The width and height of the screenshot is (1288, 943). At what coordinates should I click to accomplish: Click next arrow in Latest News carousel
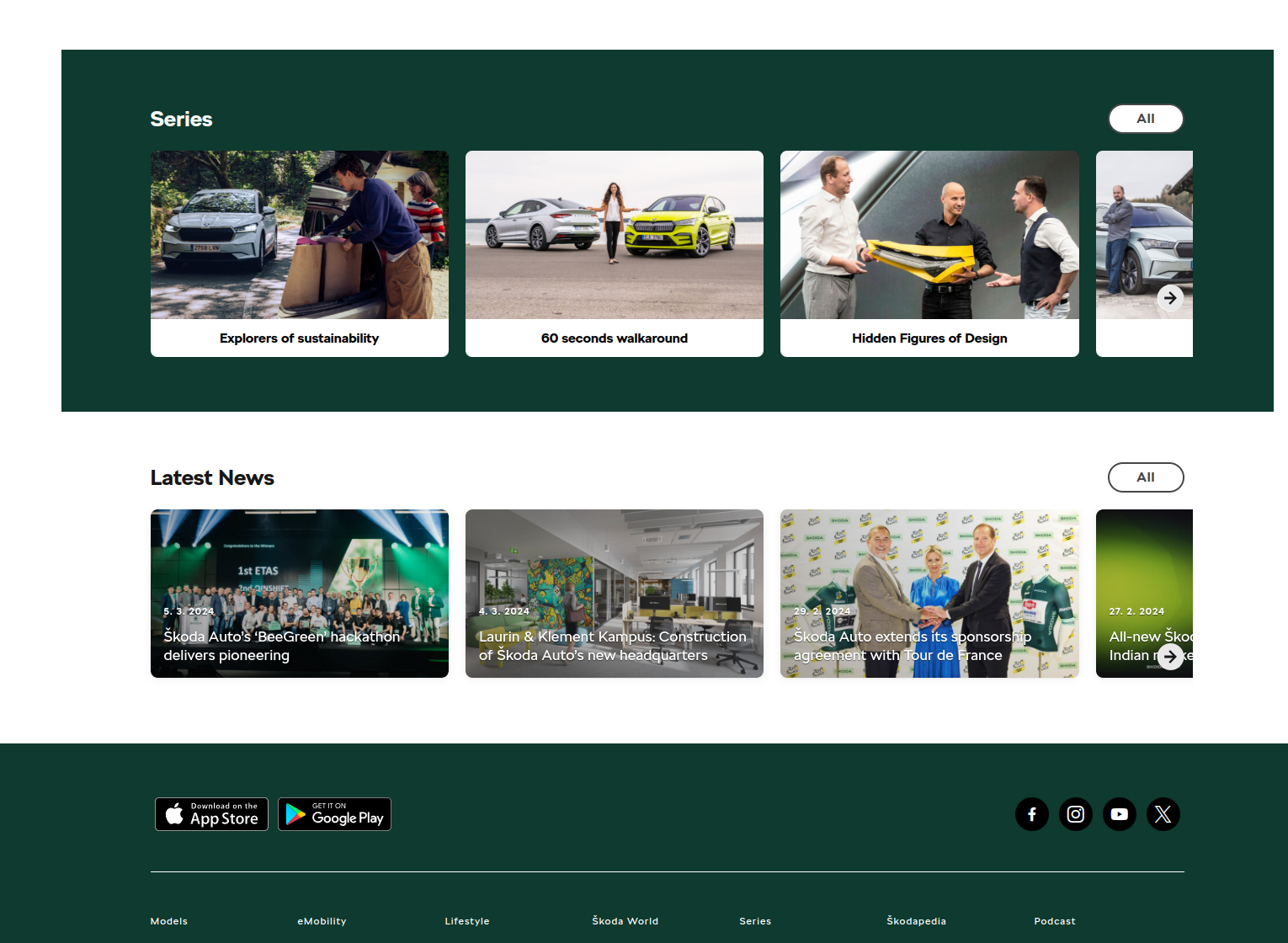(1170, 656)
